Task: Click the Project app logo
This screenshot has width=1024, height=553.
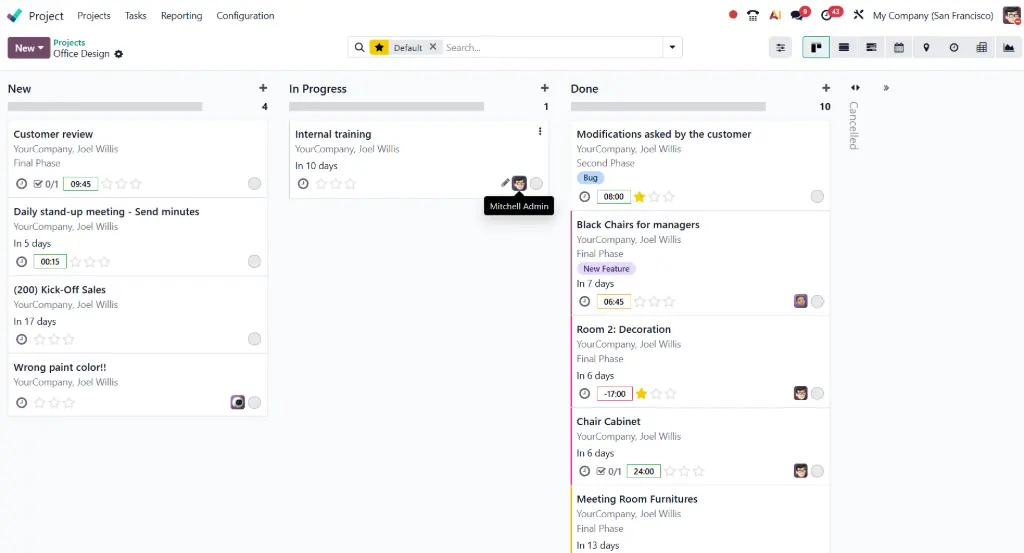Action: [14, 15]
